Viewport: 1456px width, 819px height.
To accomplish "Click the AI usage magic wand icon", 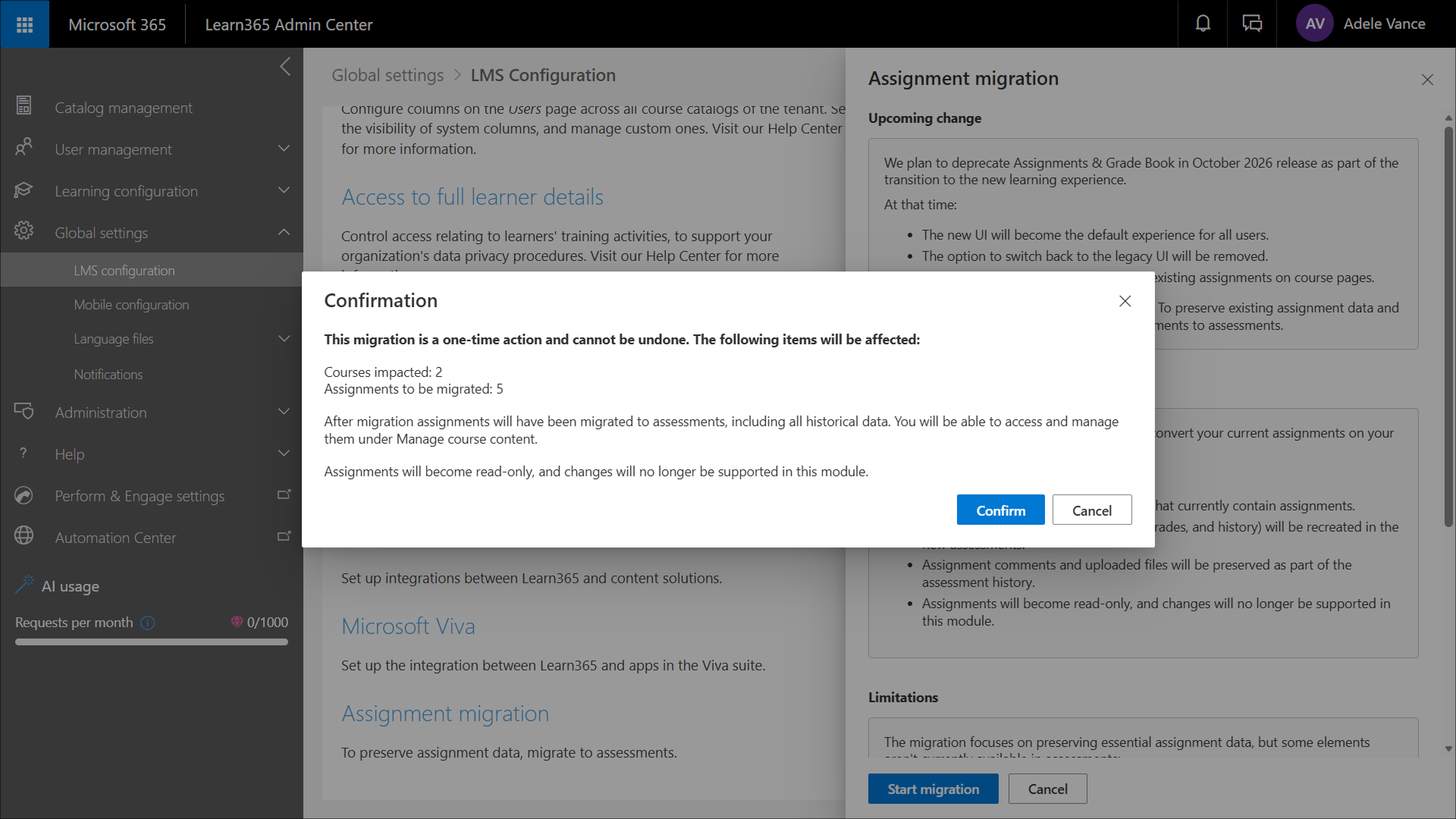I will [24, 585].
